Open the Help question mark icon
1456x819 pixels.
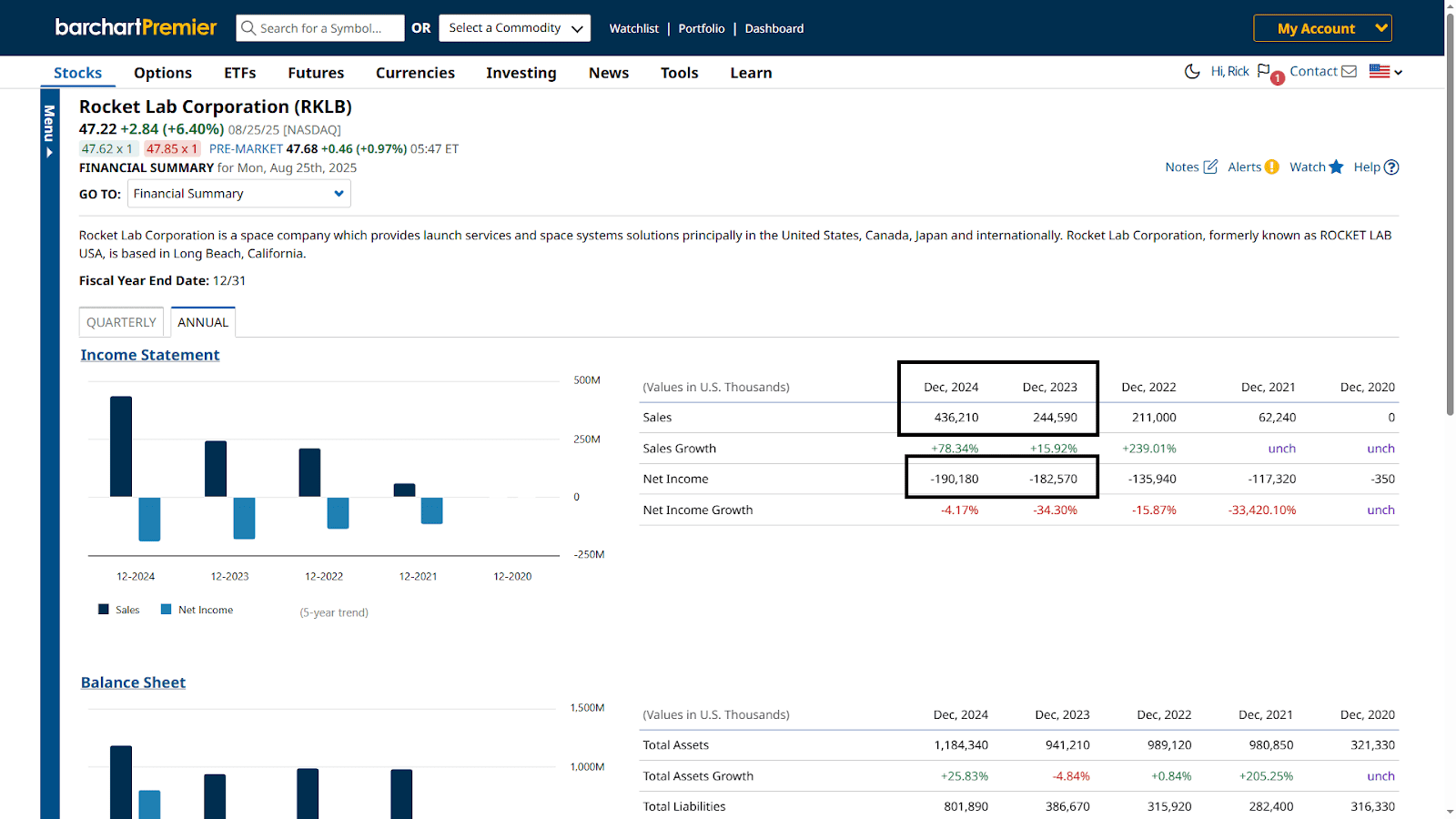click(1391, 167)
